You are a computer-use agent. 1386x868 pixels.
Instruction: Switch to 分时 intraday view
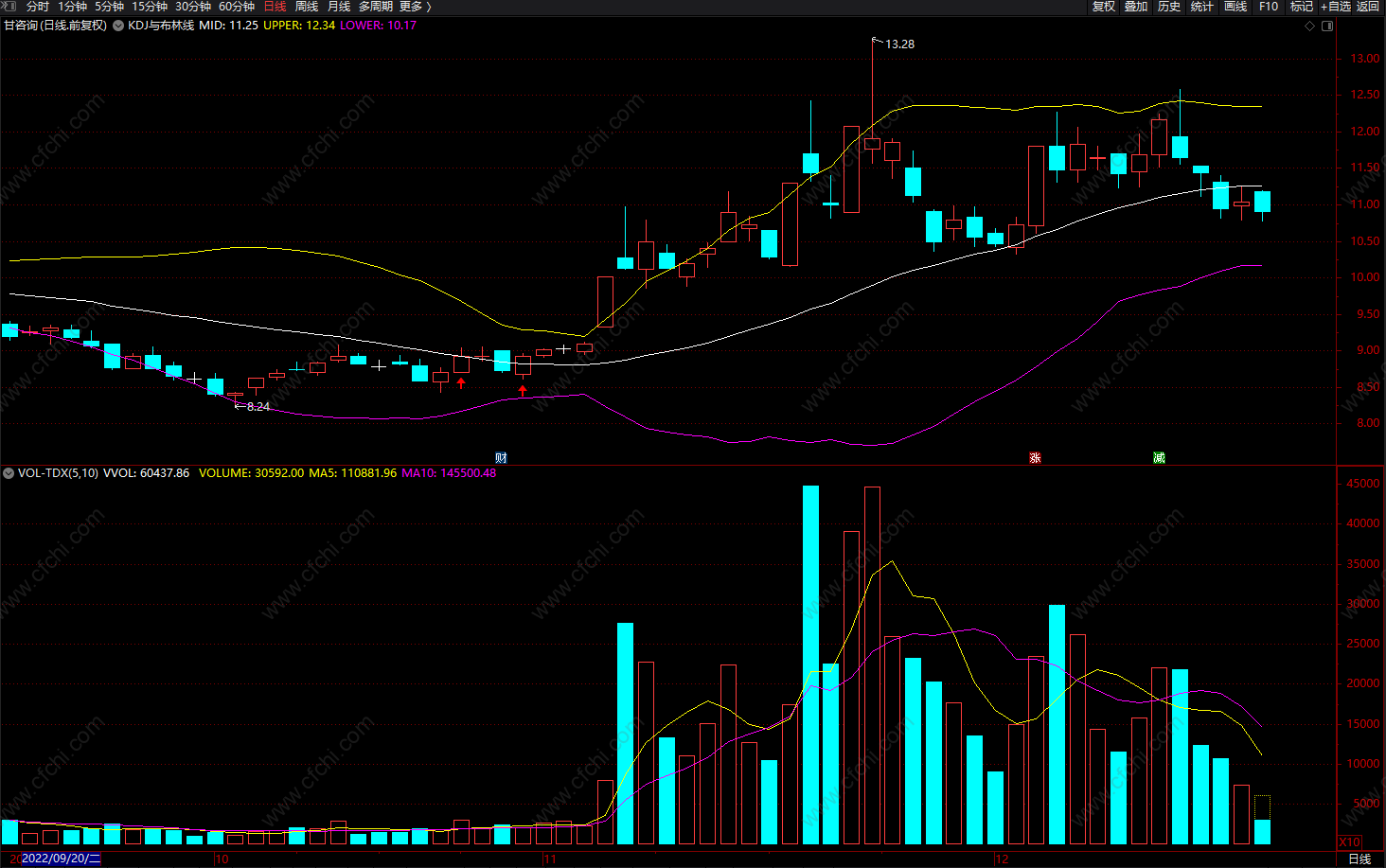click(38, 7)
